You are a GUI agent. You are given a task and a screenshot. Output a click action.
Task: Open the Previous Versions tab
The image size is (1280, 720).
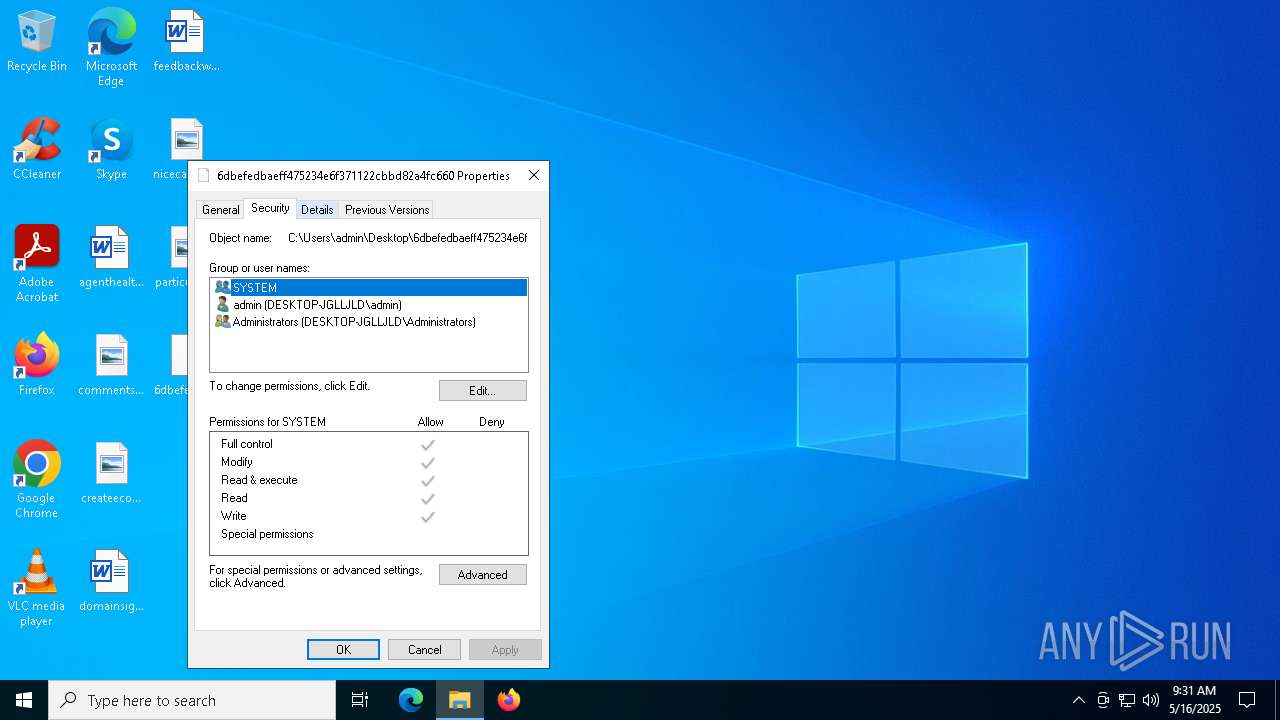[387, 210]
